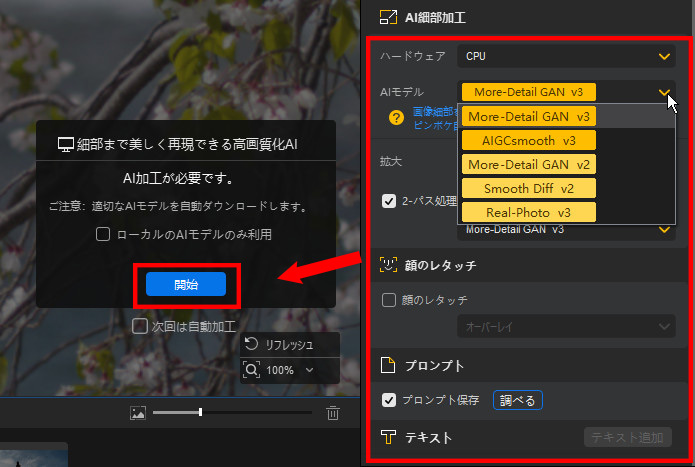Select Real-Photo v3 model option

coord(529,212)
